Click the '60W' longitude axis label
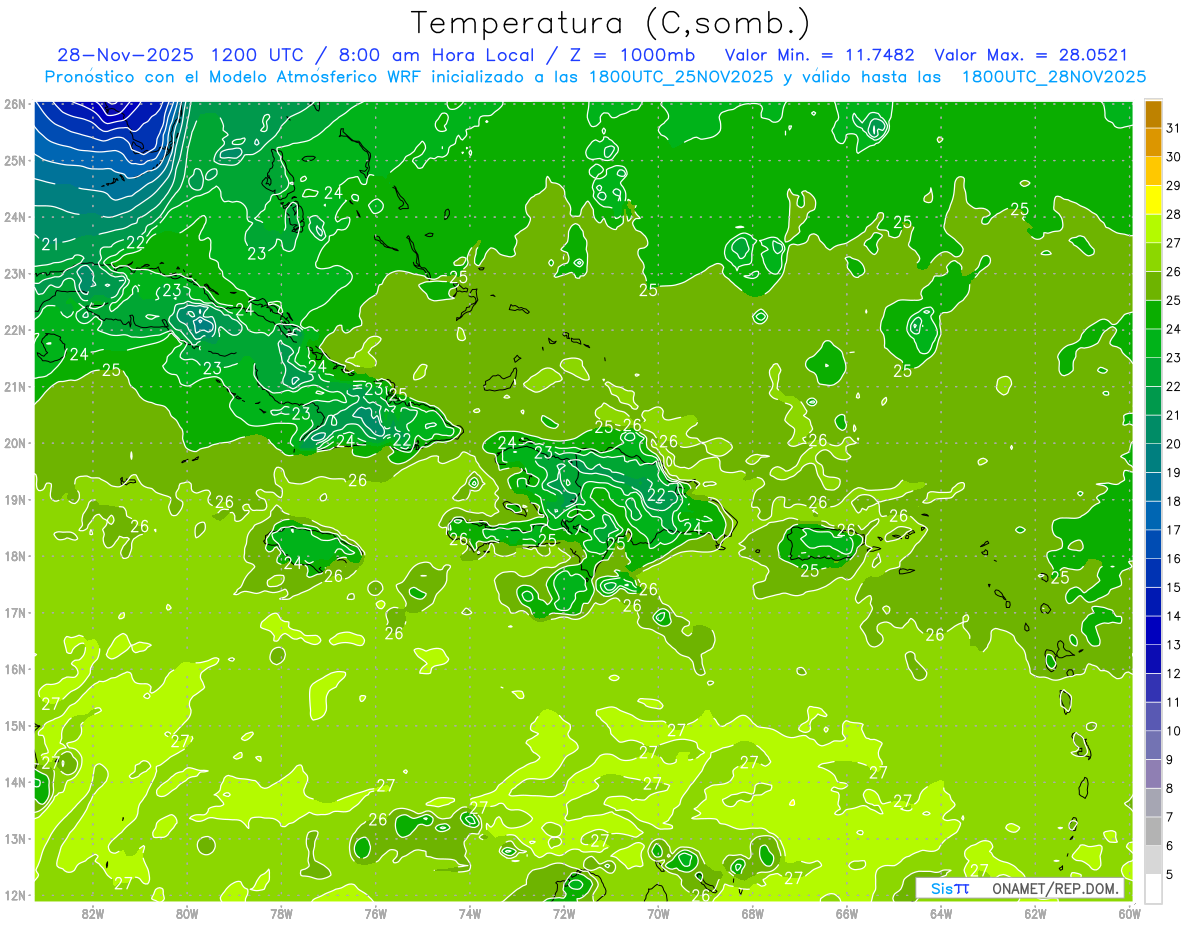The height and width of the screenshot is (927, 1200). pos(1129,913)
